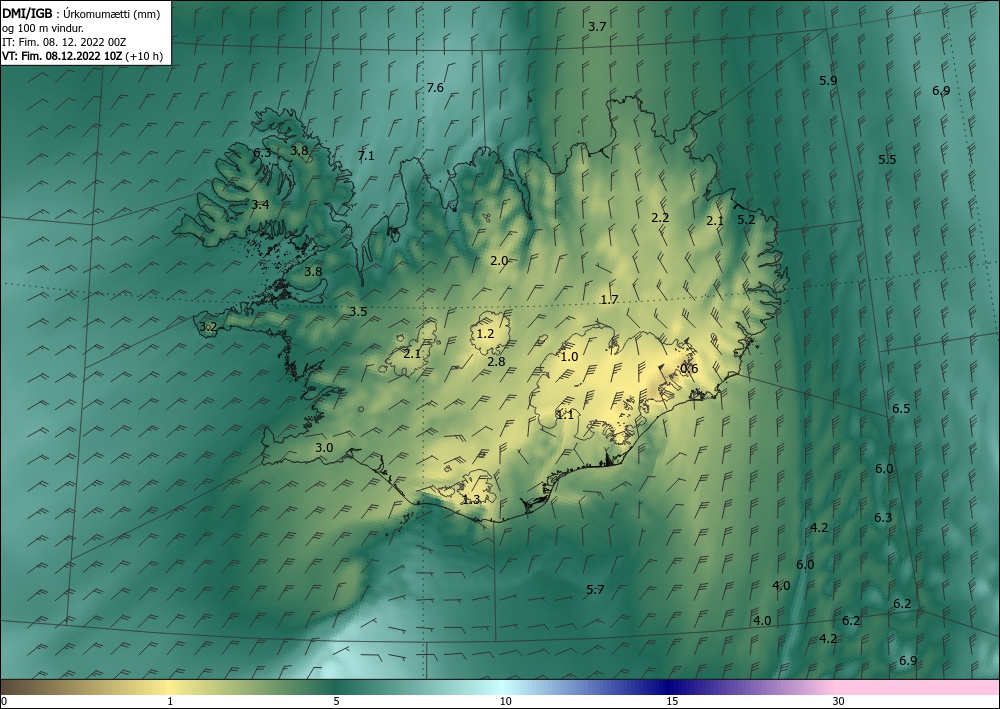Click the 3.0 value label
The height and width of the screenshot is (709, 1000).
click(324, 448)
